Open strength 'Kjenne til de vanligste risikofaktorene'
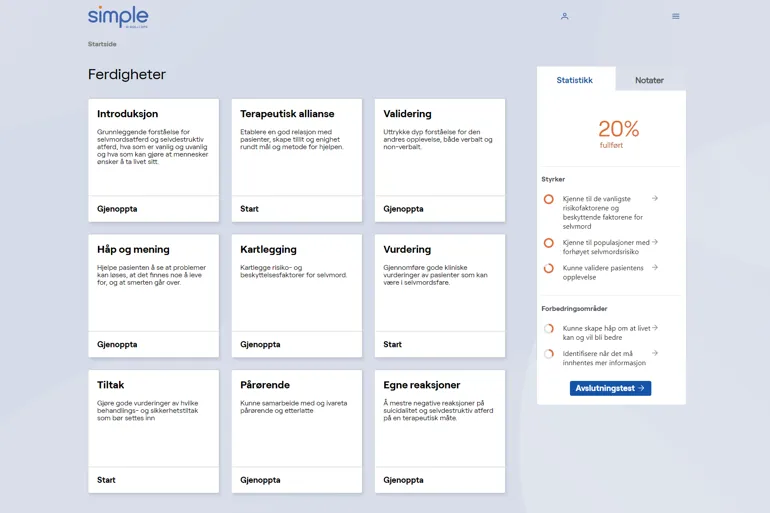The width and height of the screenshot is (770, 513). tap(603, 213)
